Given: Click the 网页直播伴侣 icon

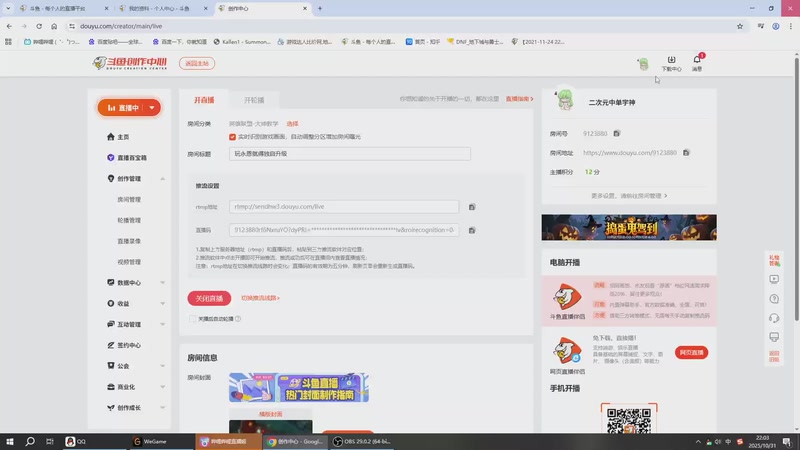Looking at the screenshot, I should pyautogui.click(x=567, y=351).
